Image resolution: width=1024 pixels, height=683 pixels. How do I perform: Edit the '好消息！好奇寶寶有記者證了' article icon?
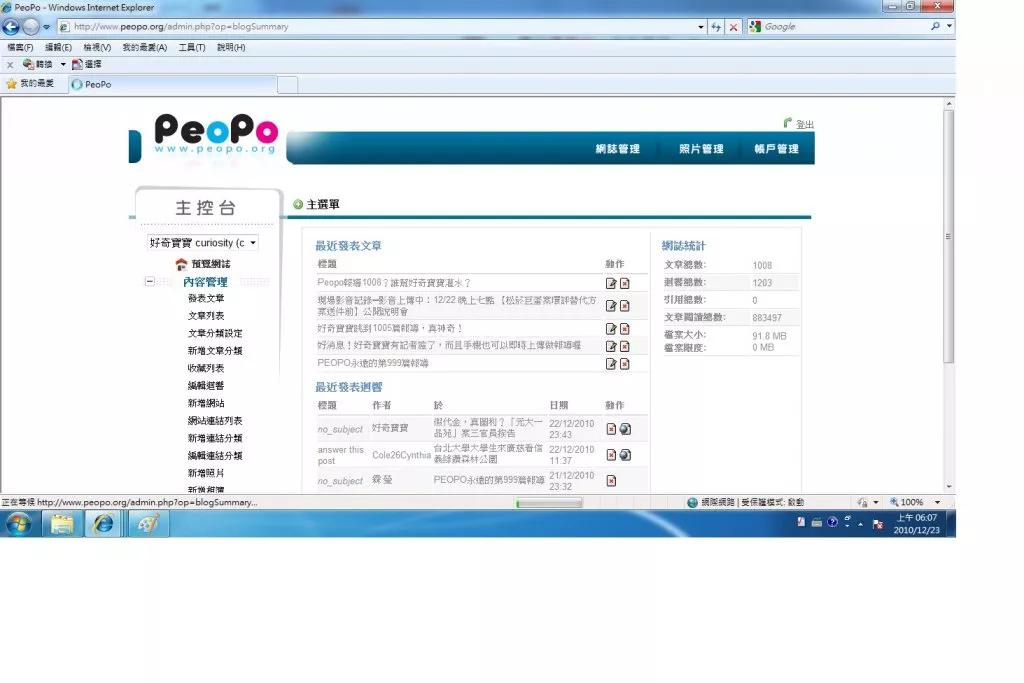tap(611, 346)
